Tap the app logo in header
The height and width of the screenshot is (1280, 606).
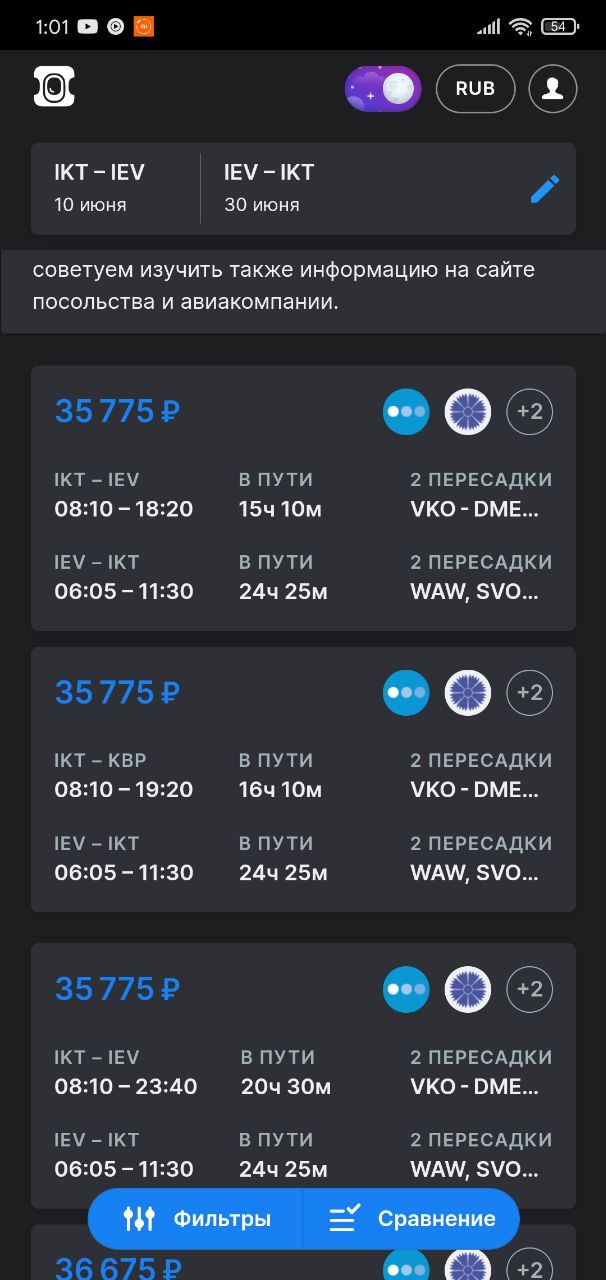pos(54,88)
